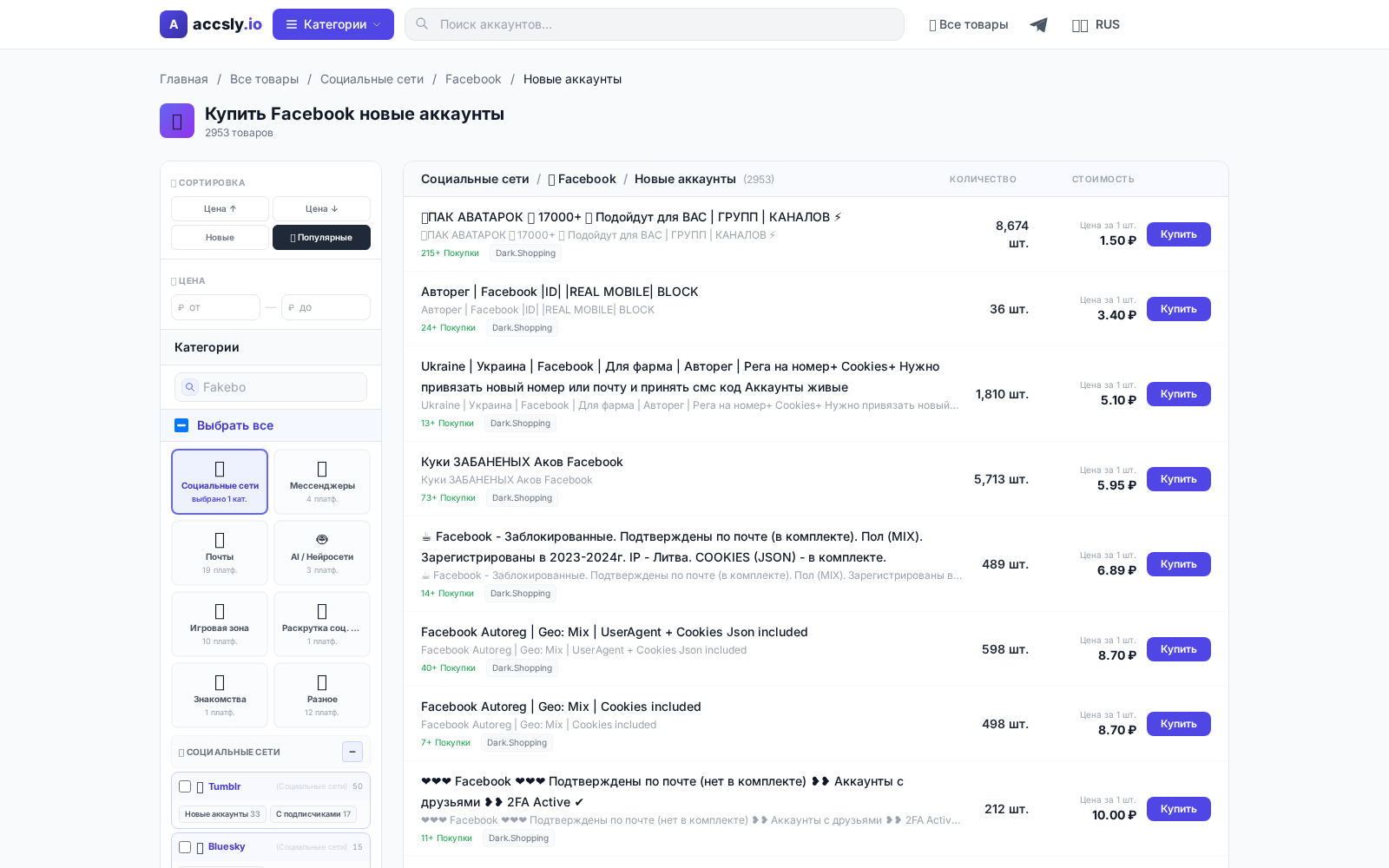The image size is (1389, 868).
Task: Tick the Bluesky checkbox
Action: pos(185,847)
